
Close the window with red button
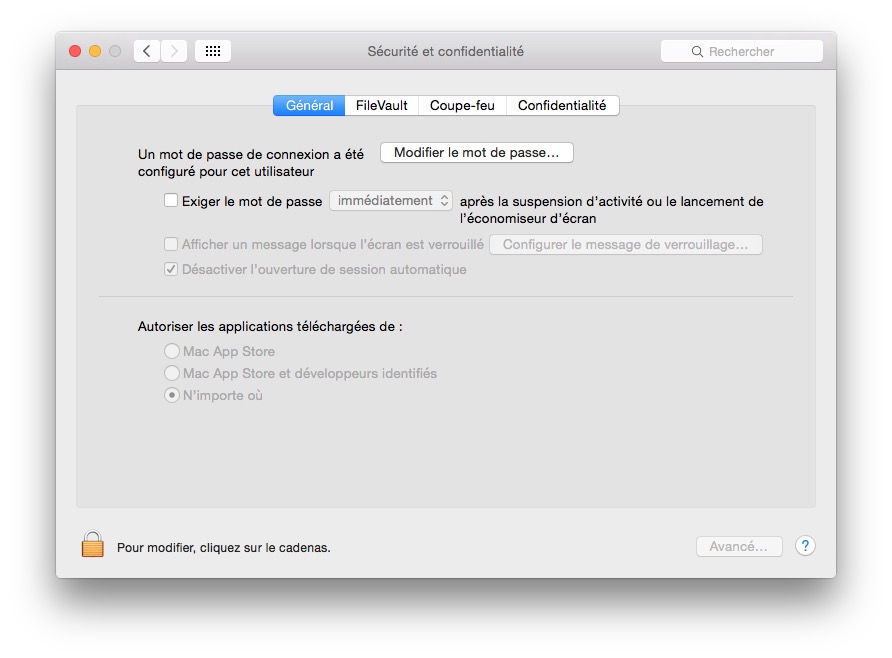[x=75, y=51]
